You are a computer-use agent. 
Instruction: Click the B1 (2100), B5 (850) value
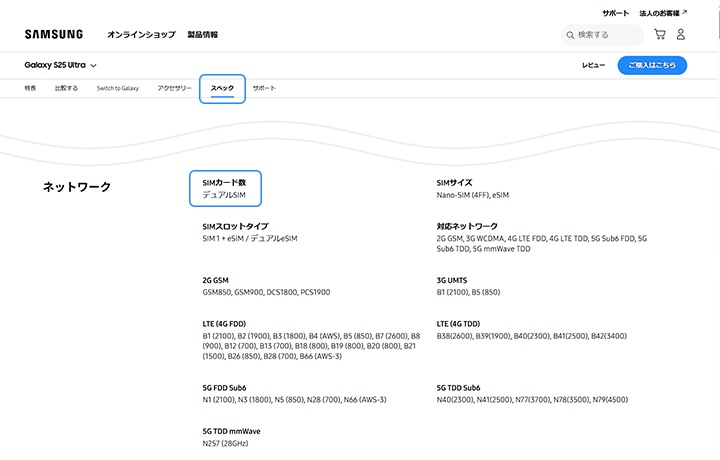click(468, 292)
